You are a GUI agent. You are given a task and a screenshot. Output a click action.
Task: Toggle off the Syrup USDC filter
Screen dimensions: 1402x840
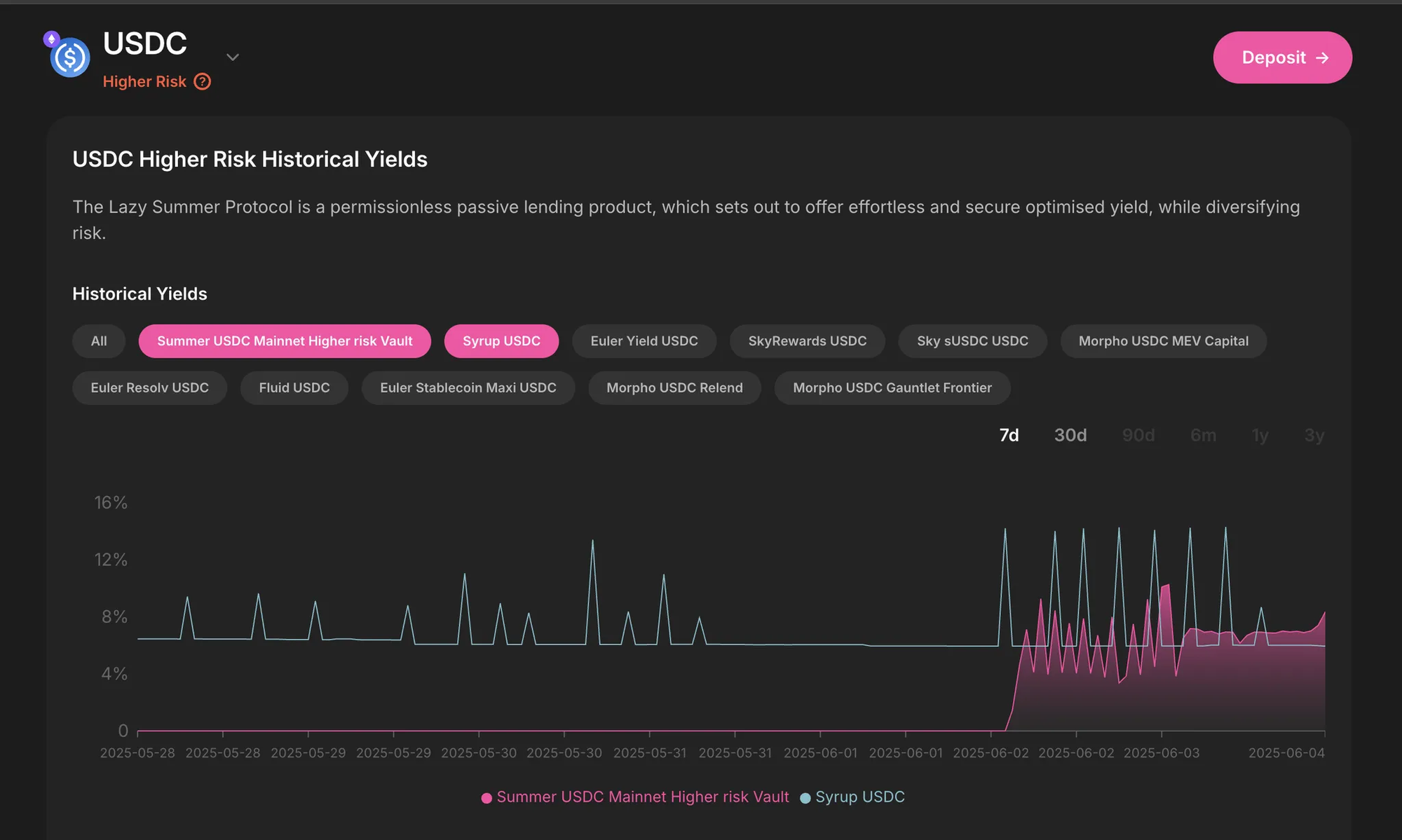pos(501,341)
